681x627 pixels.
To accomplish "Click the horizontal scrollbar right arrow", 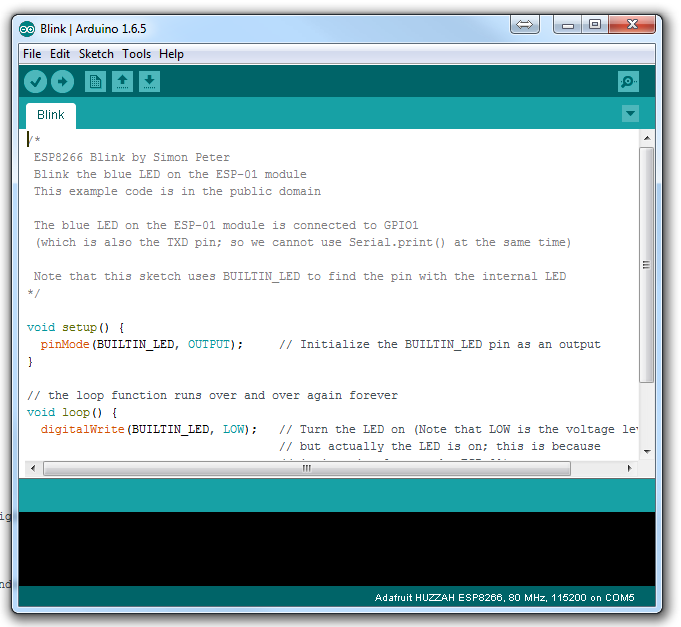I will (629, 468).
